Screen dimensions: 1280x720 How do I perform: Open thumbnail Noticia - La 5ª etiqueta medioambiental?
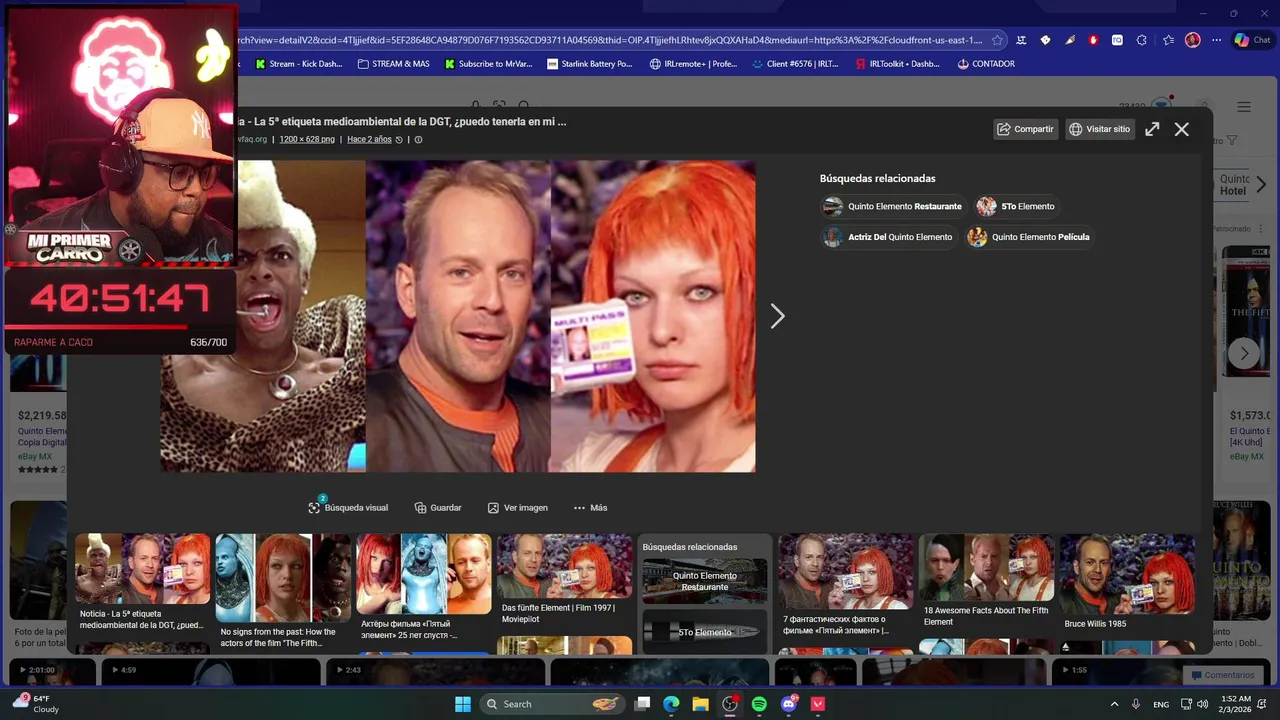point(143,583)
